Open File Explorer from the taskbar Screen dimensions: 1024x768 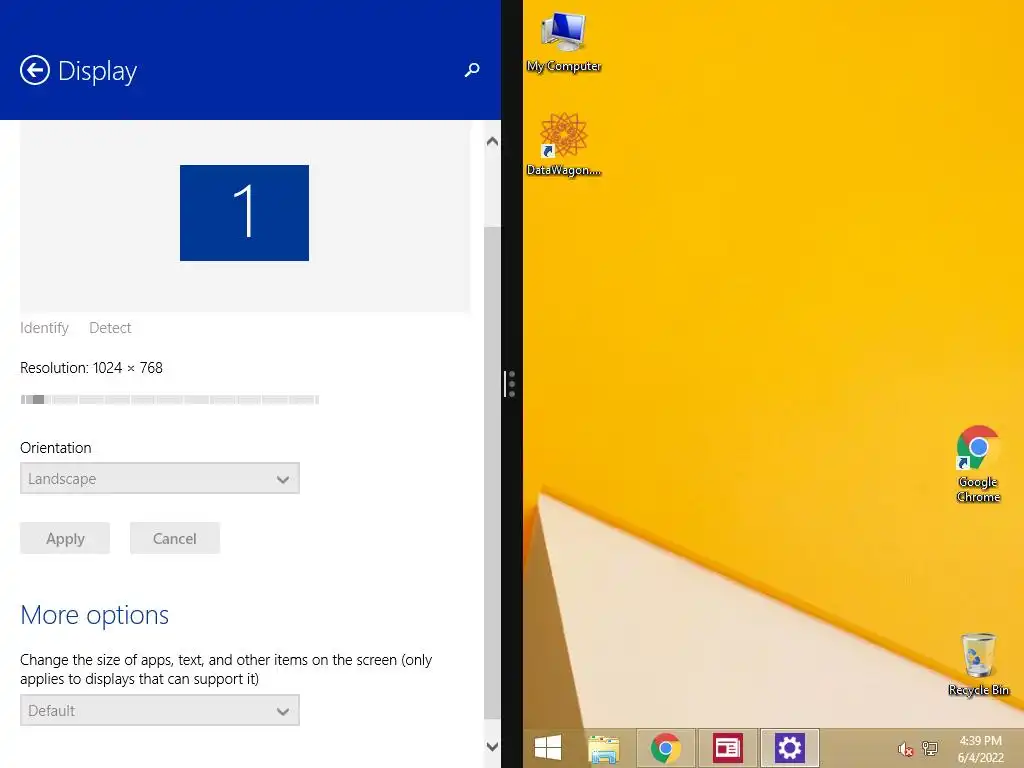click(x=603, y=748)
